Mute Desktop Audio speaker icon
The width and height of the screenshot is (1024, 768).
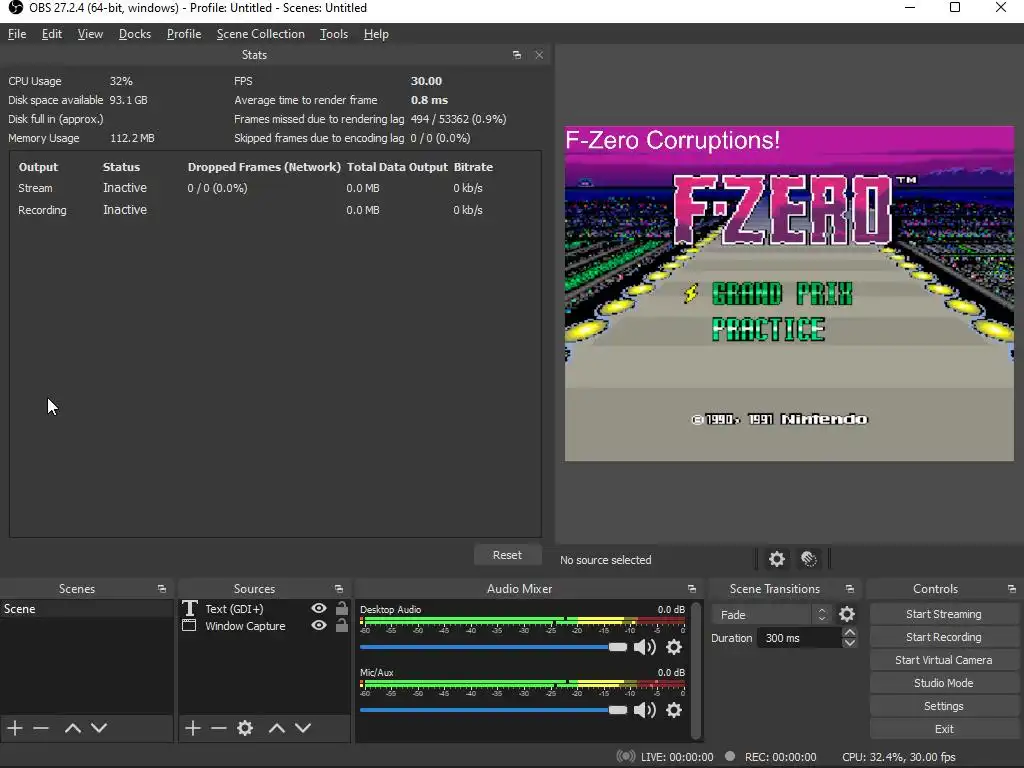click(x=645, y=647)
